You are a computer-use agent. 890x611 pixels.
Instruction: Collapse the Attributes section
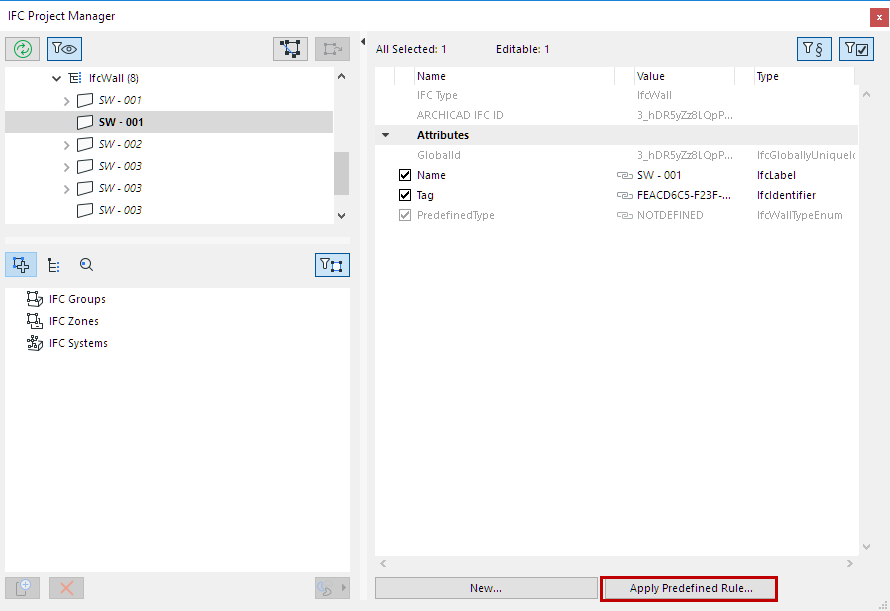tap(386, 135)
